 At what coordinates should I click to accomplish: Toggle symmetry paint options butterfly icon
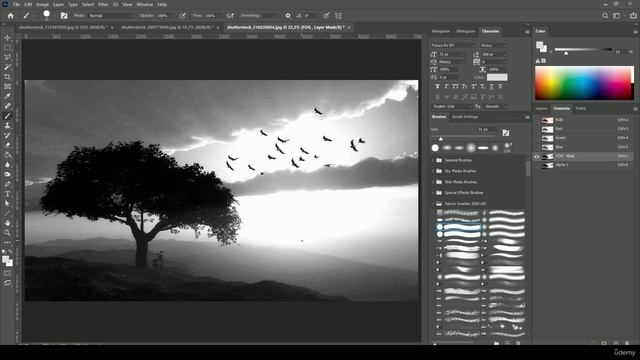pos(338,16)
